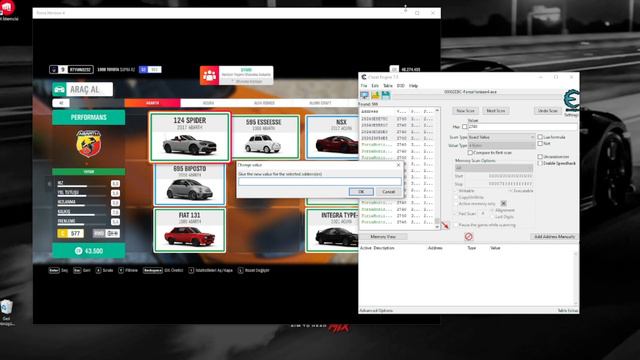Select the 695 Biposto car card
This screenshot has height=360, width=640.
[189, 184]
